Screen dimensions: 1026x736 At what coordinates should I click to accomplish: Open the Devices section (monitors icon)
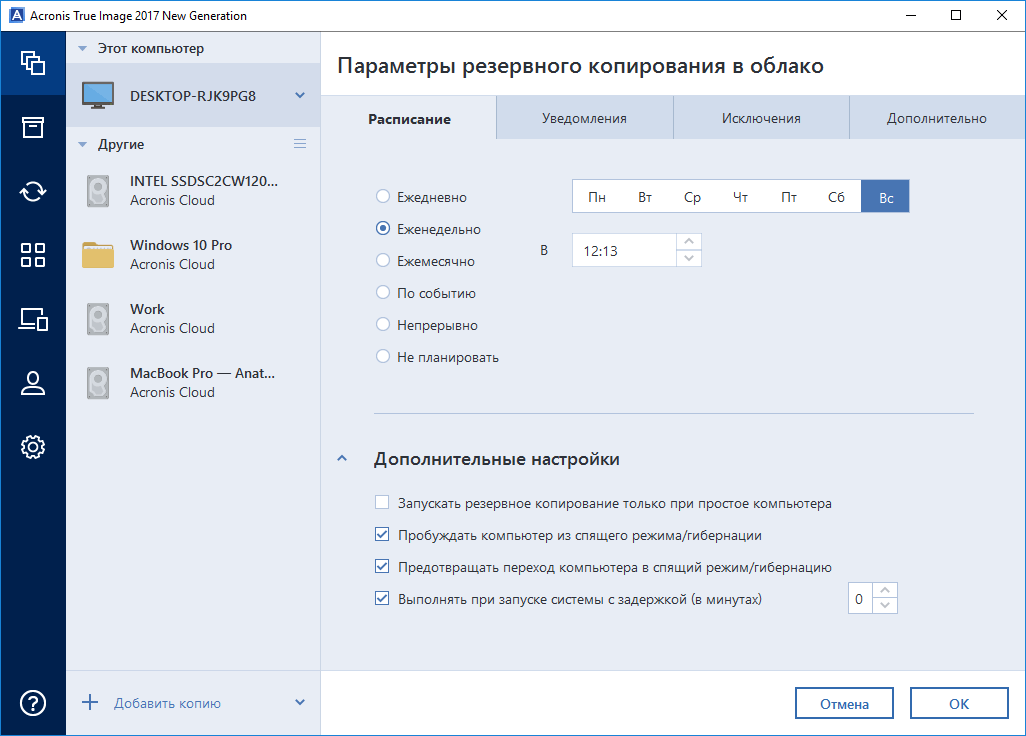click(x=33, y=320)
